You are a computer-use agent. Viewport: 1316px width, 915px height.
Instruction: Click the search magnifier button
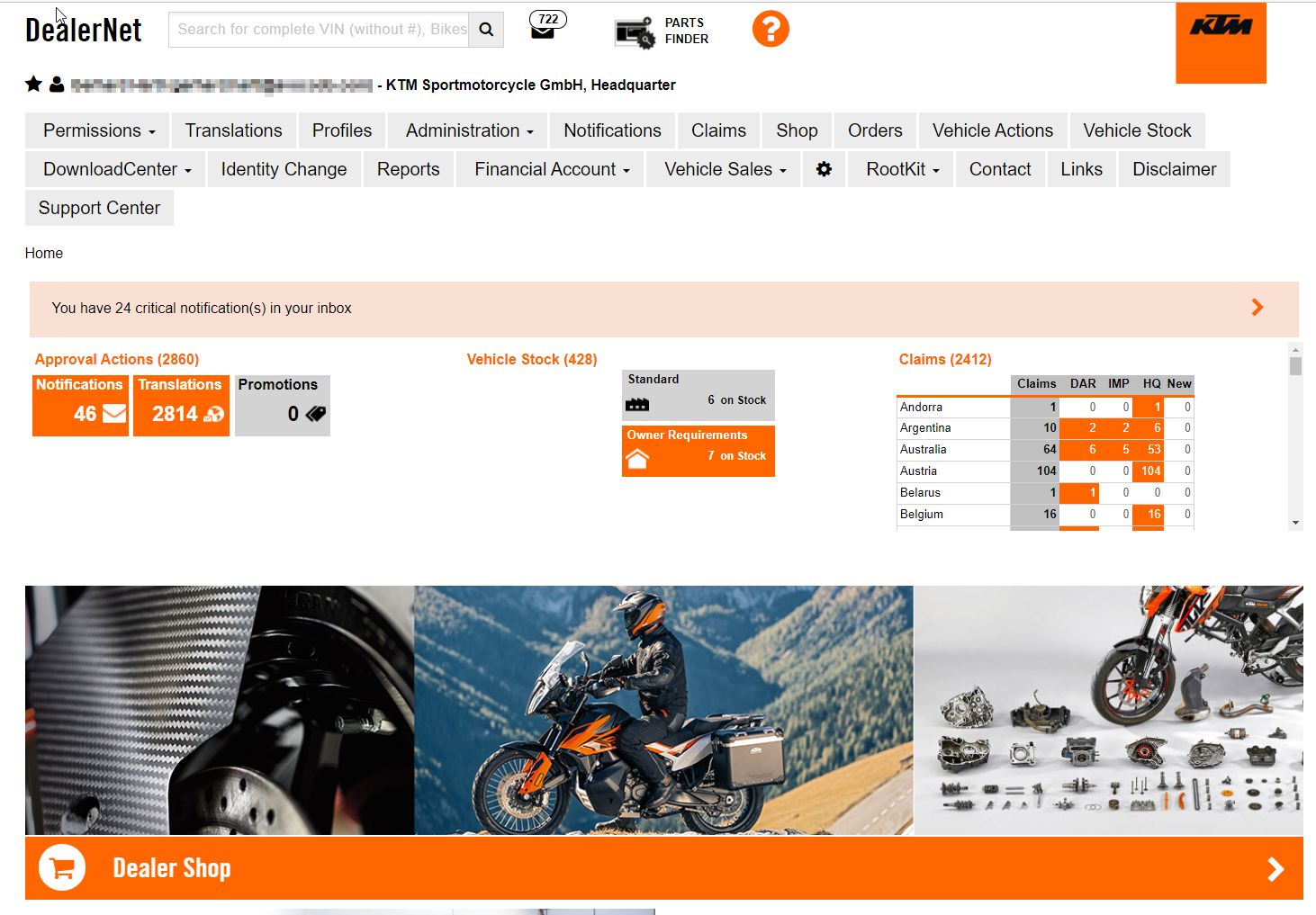[486, 30]
